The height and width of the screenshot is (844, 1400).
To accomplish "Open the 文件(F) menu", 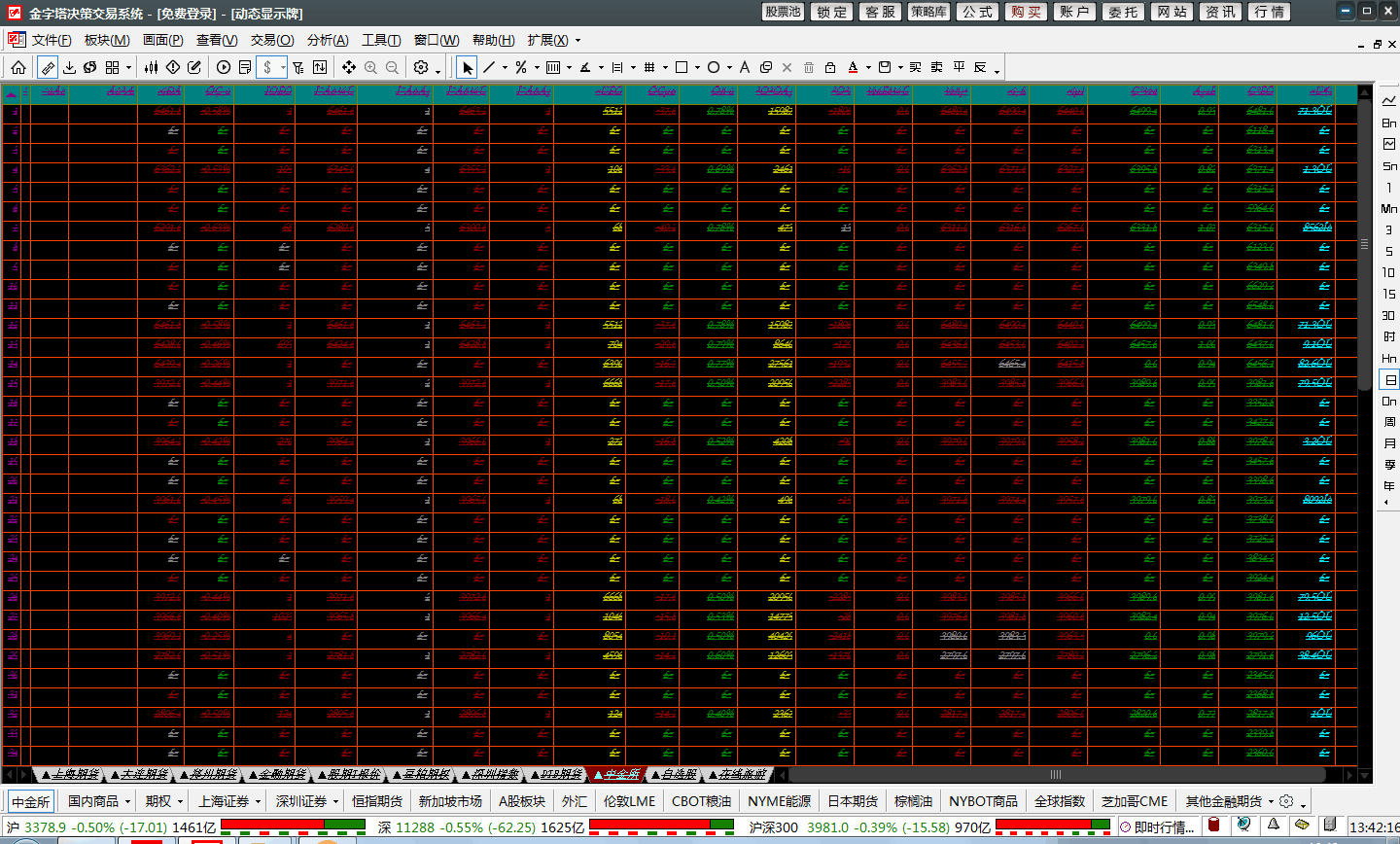I will click(x=52, y=40).
